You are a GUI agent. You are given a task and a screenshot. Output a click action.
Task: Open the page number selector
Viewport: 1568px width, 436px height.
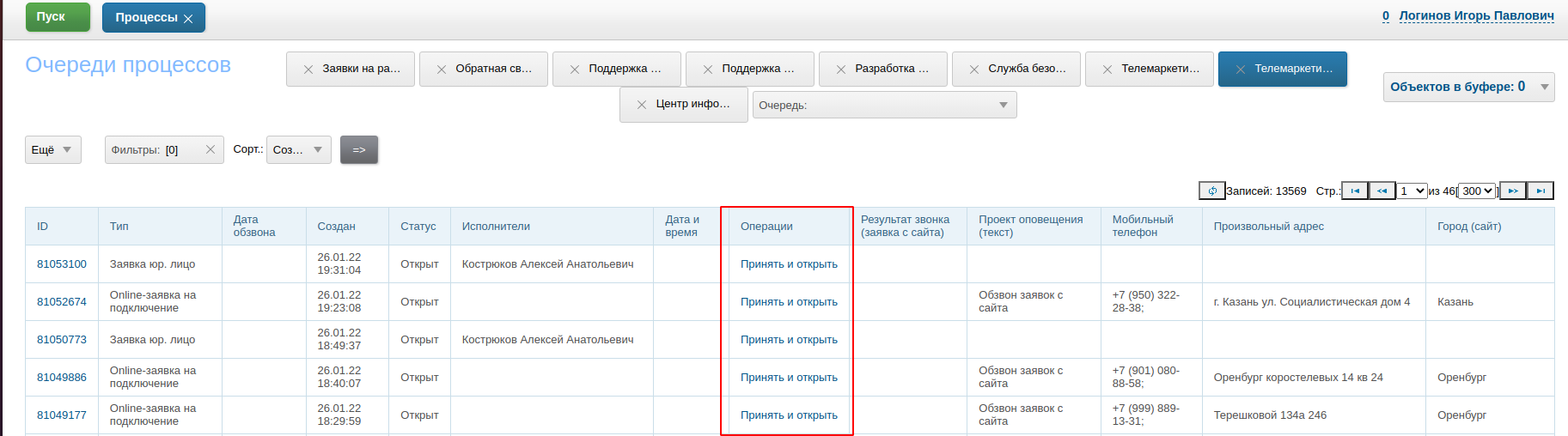(x=1412, y=191)
